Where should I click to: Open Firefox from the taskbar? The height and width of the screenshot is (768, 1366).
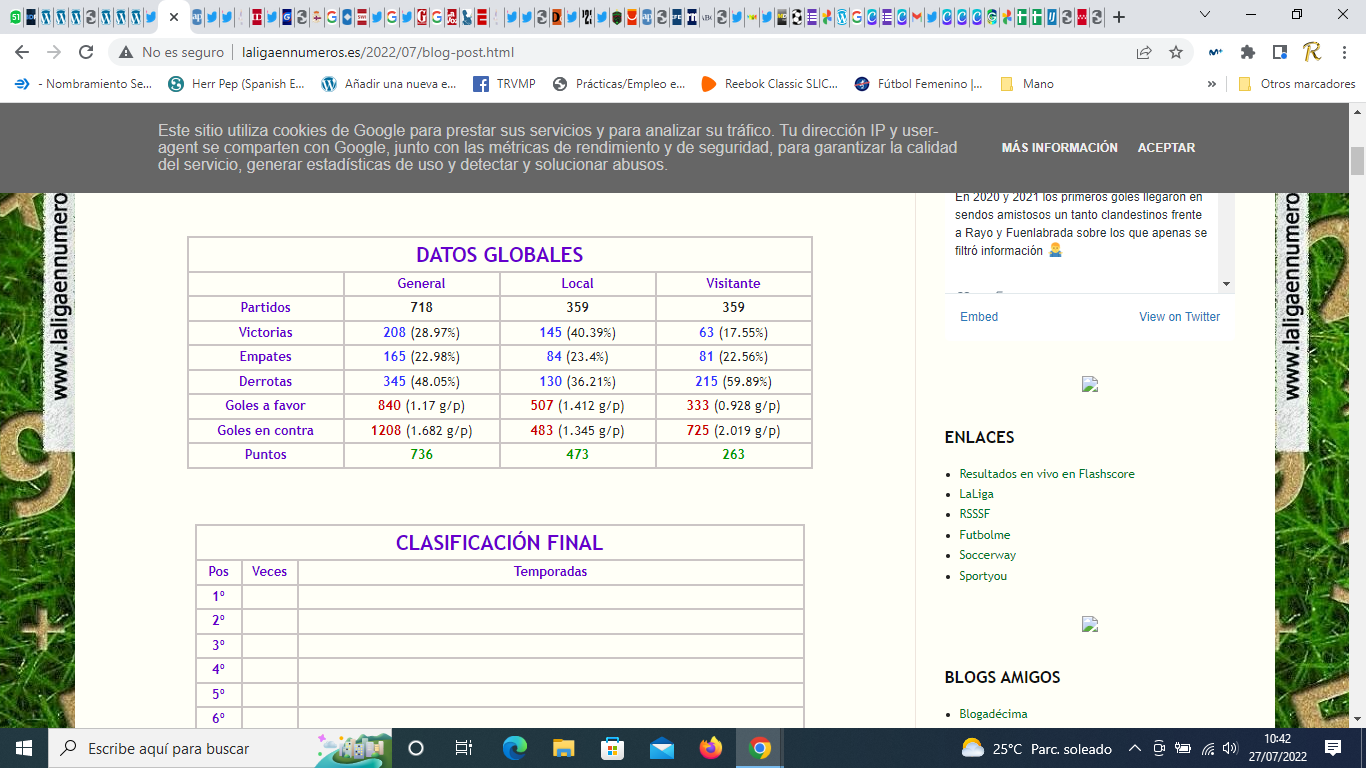click(711, 748)
